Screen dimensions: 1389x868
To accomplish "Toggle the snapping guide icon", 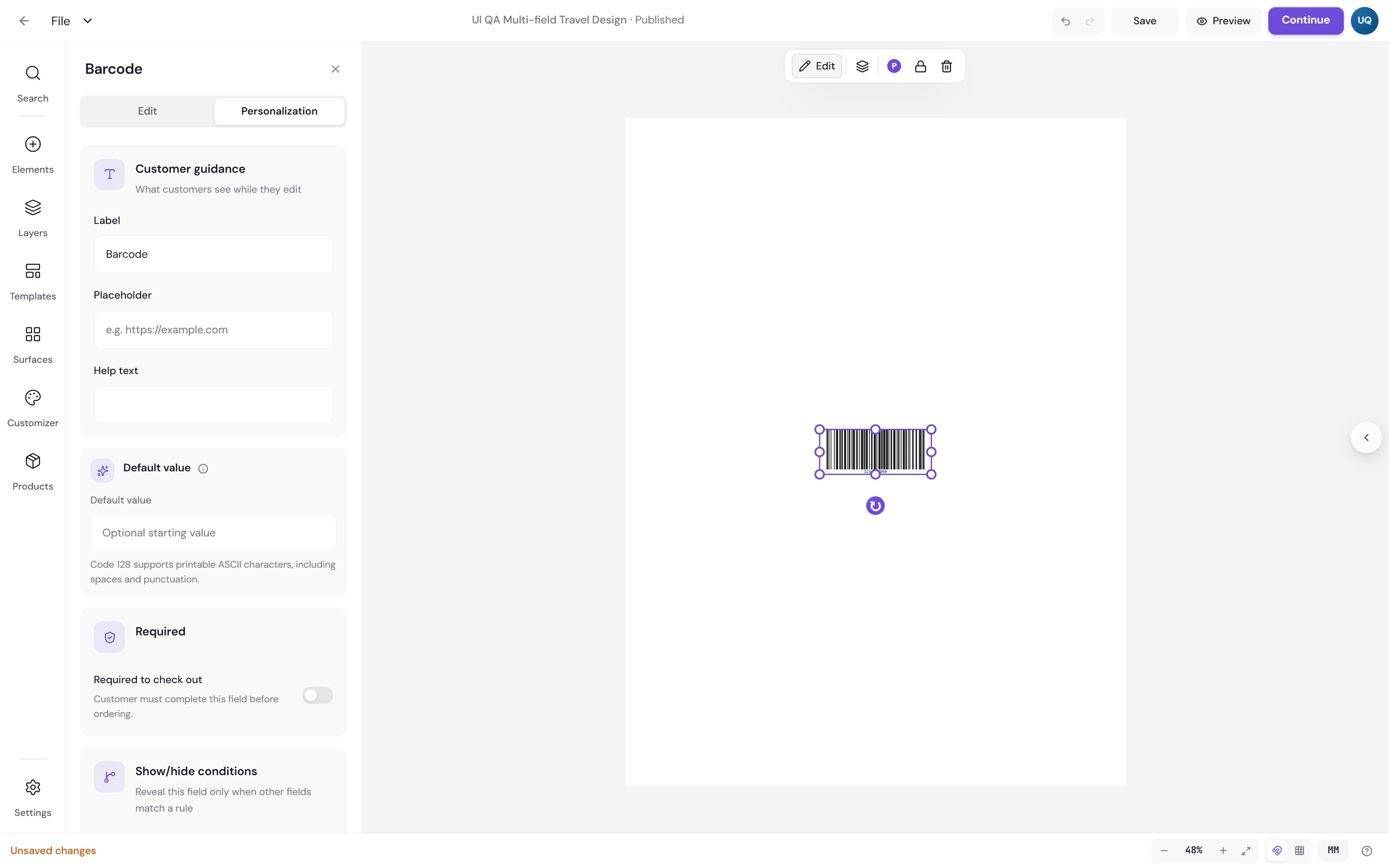I will click(1277, 850).
